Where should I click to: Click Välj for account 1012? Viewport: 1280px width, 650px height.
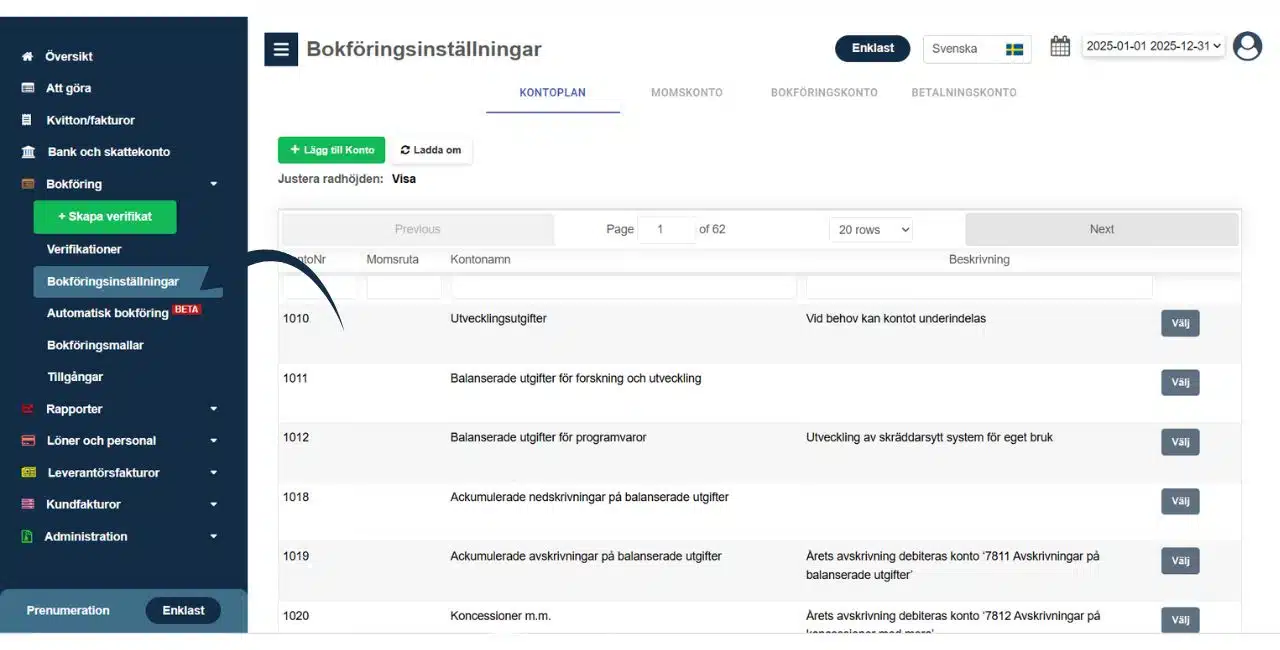tap(1180, 442)
